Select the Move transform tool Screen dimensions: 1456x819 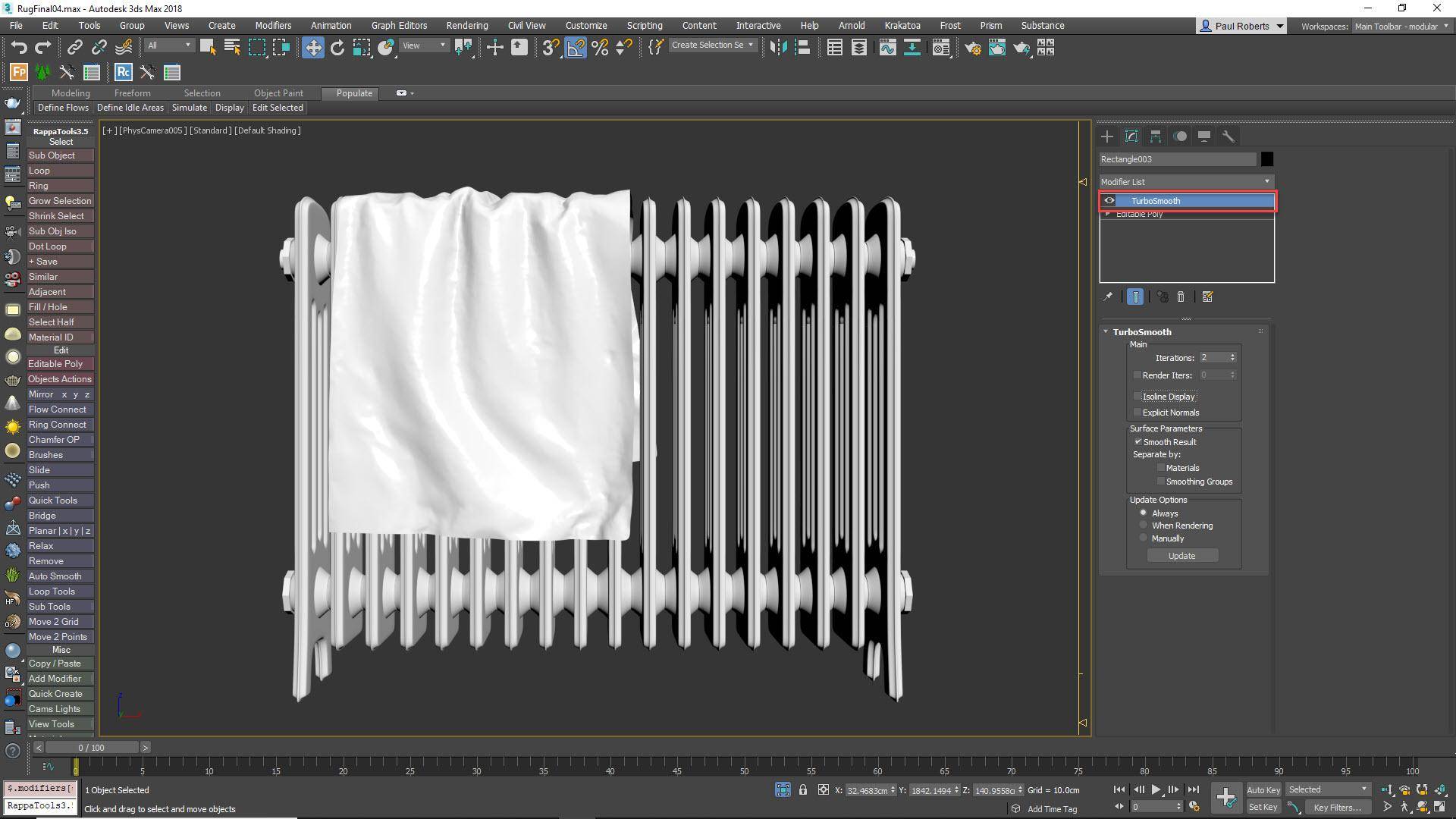pyautogui.click(x=312, y=48)
